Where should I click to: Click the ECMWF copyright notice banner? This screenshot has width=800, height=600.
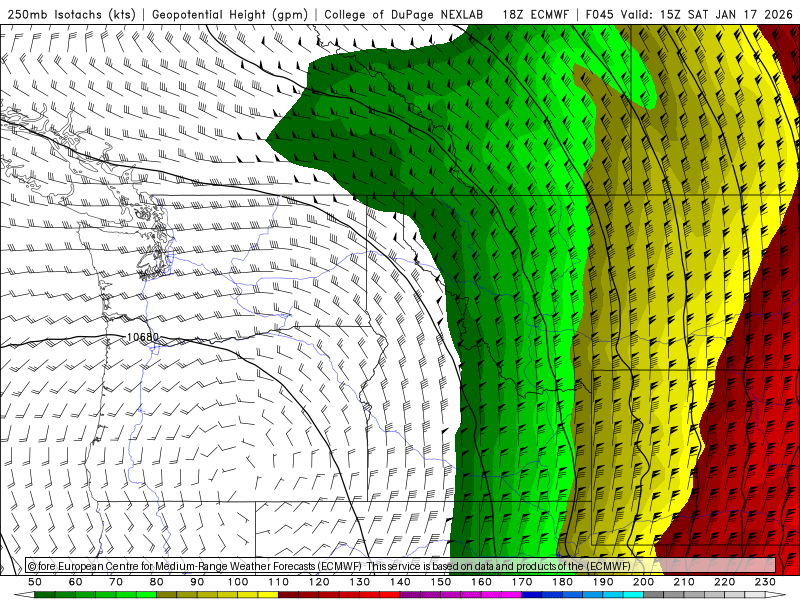click(401, 566)
